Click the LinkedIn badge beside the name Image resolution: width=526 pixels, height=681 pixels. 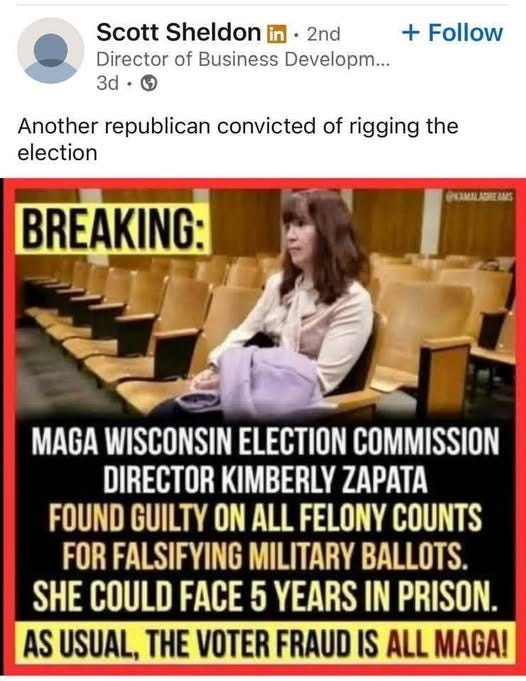tap(276, 34)
